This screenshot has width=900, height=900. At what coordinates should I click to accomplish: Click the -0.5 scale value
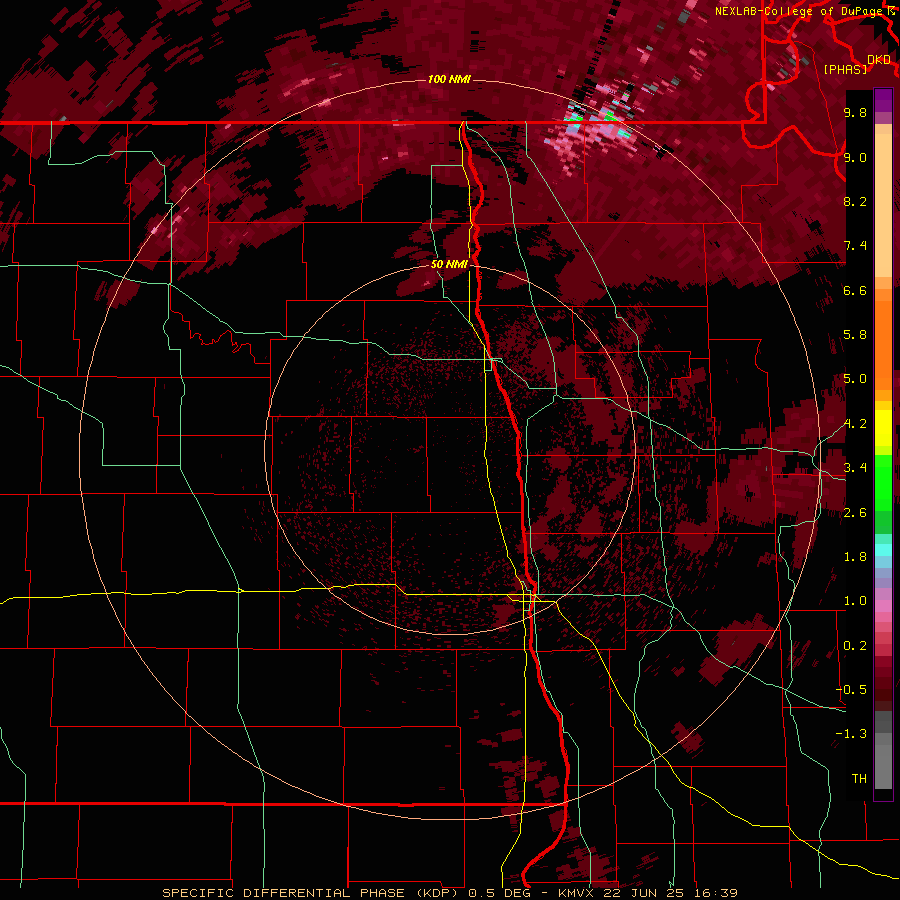click(851, 690)
